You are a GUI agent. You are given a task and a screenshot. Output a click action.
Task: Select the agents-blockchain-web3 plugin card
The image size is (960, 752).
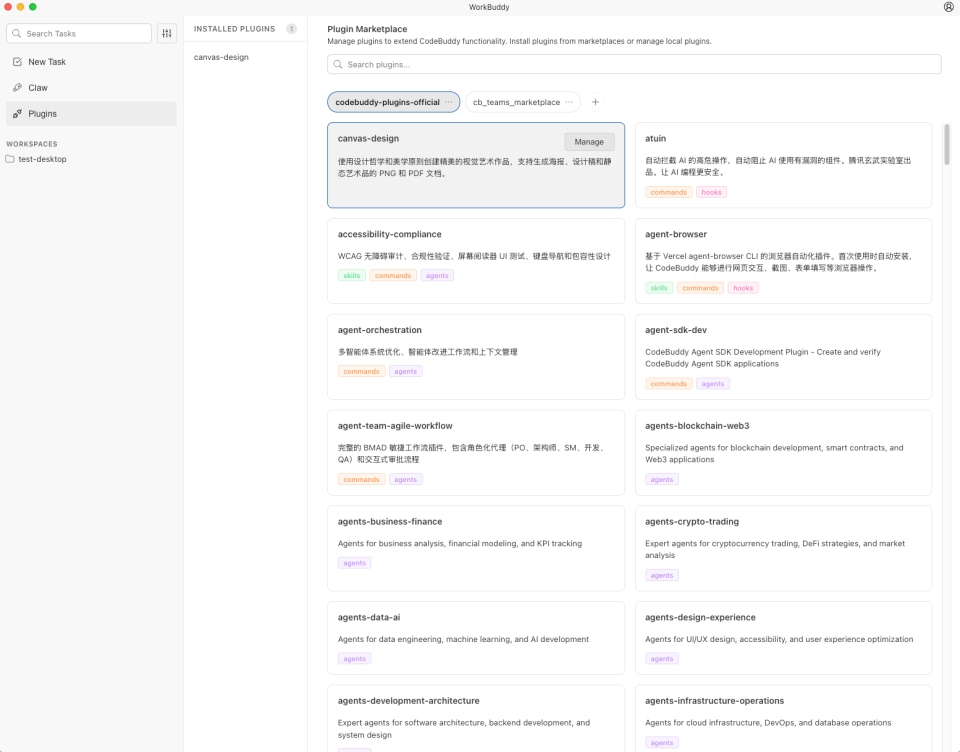click(x=782, y=452)
